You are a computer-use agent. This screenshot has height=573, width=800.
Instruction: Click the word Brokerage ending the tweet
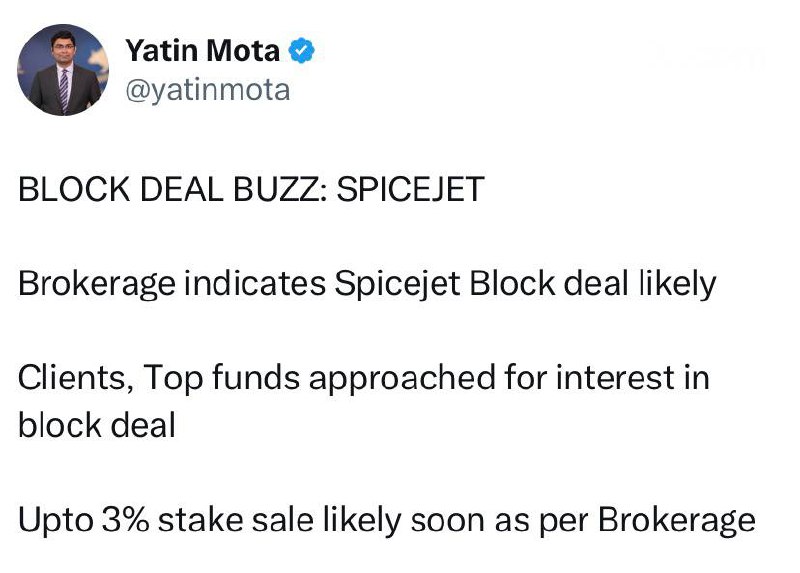click(677, 520)
